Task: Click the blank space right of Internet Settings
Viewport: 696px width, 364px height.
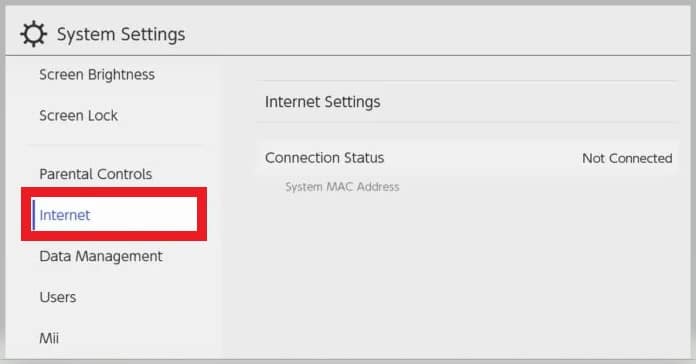Action: coord(528,102)
